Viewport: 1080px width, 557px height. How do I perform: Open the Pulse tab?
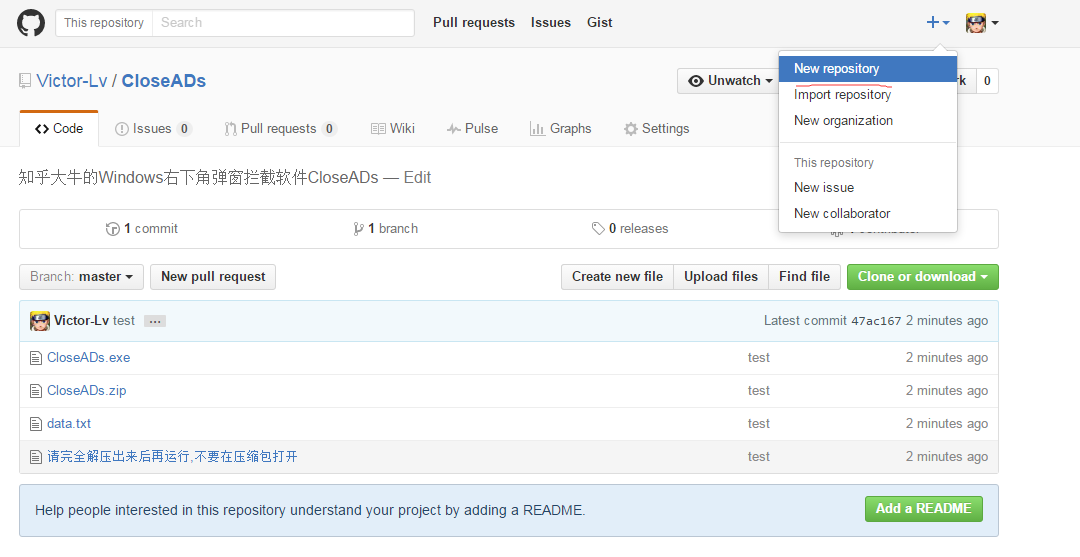point(472,129)
